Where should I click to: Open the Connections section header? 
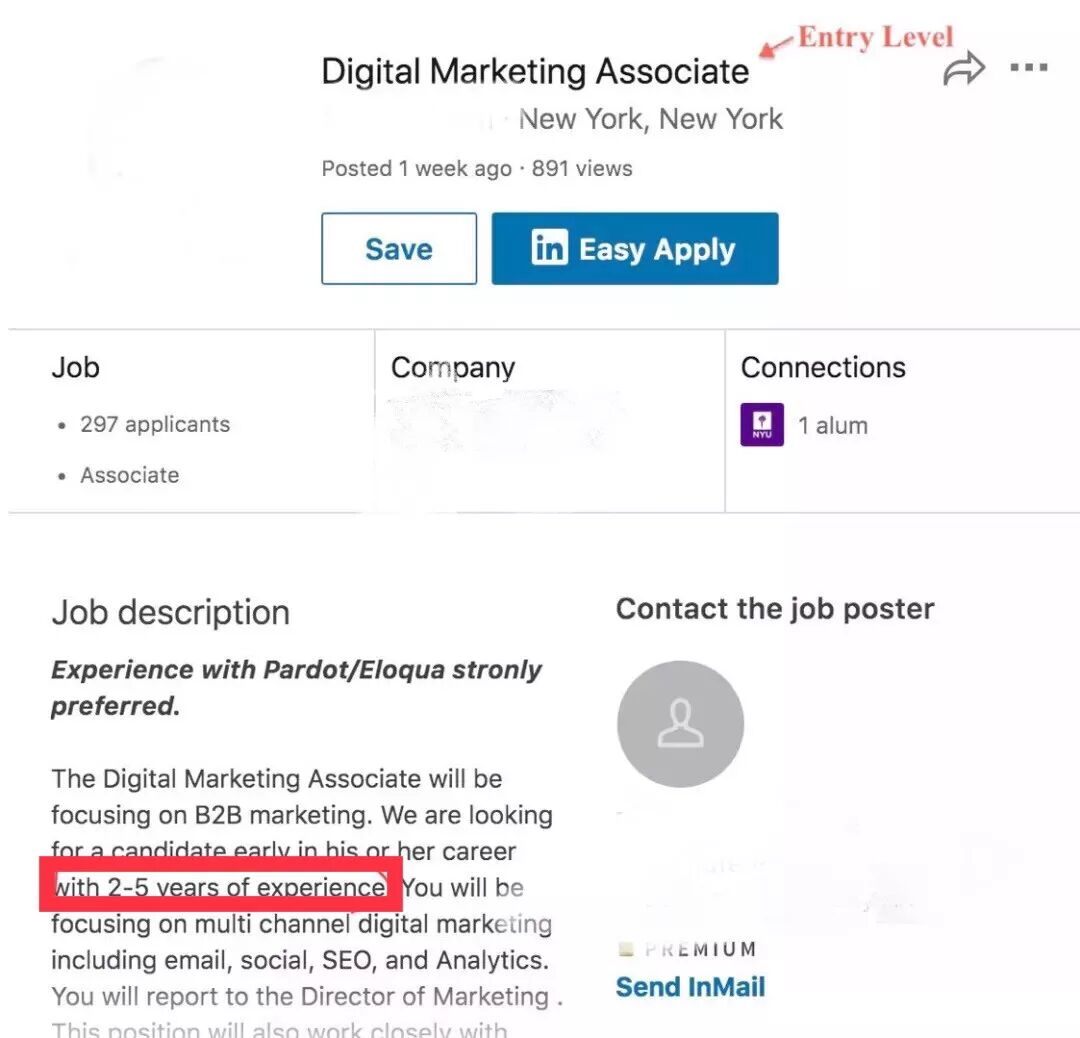coord(822,367)
